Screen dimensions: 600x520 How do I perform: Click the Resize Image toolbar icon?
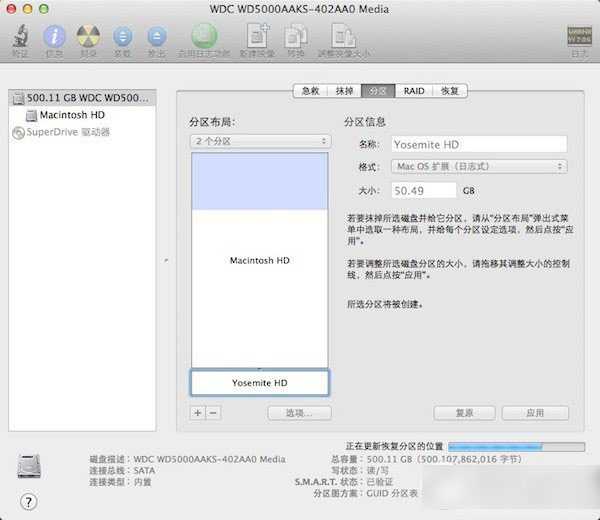click(343, 36)
